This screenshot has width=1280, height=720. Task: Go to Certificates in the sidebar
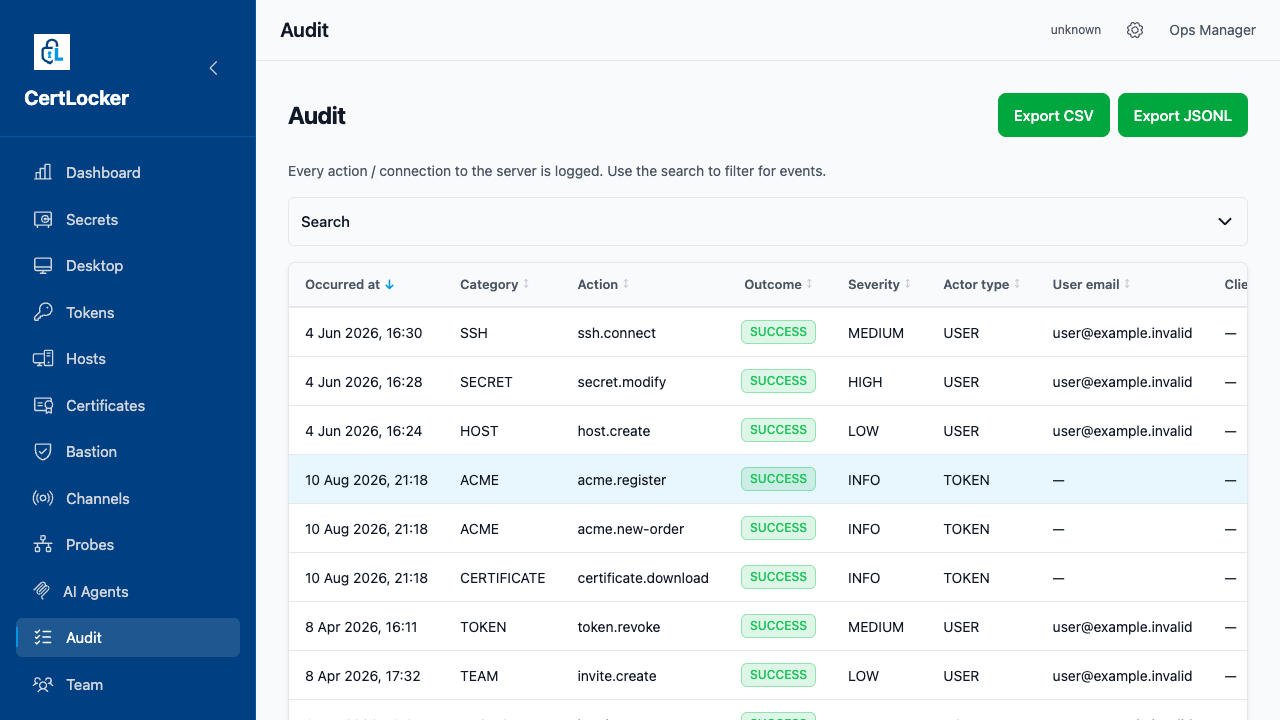point(128,405)
